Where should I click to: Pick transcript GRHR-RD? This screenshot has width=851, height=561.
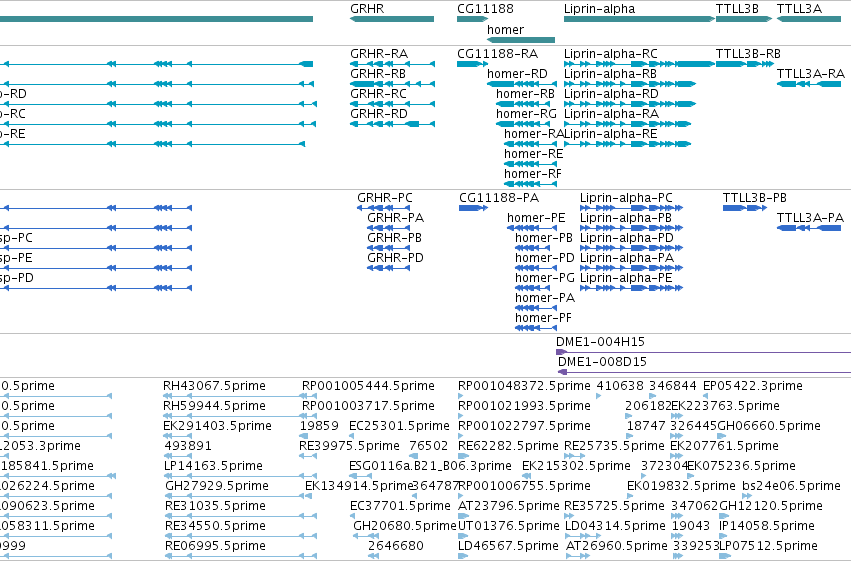coord(378,114)
